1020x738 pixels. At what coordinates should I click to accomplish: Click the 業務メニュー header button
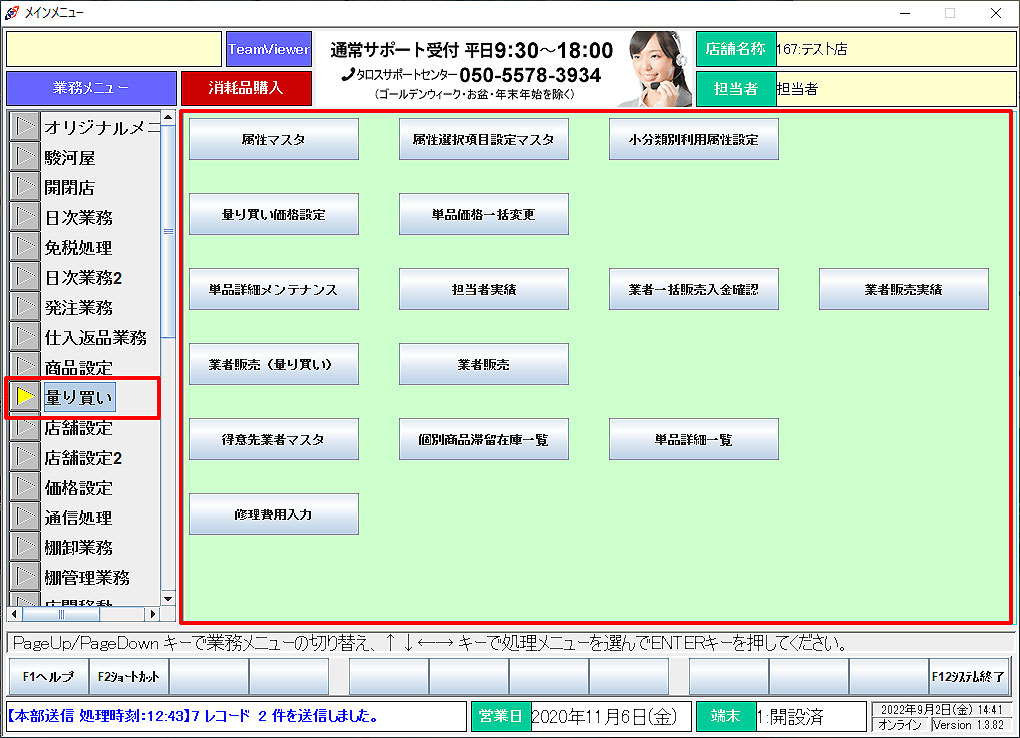pos(90,88)
